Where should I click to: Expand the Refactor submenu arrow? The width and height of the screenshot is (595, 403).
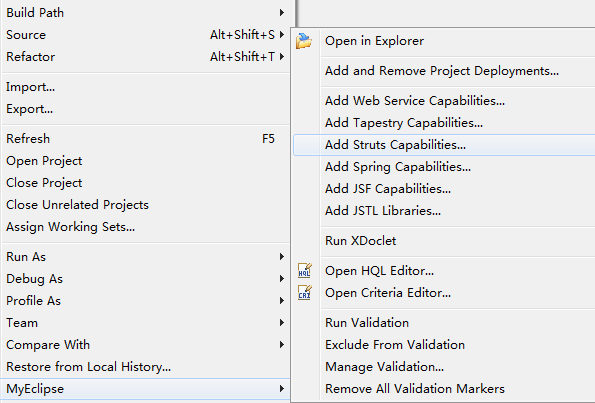(x=282, y=57)
